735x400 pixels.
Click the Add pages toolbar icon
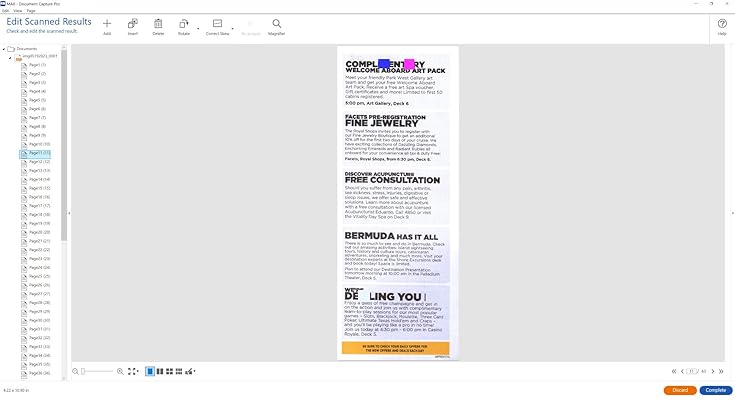(107, 24)
